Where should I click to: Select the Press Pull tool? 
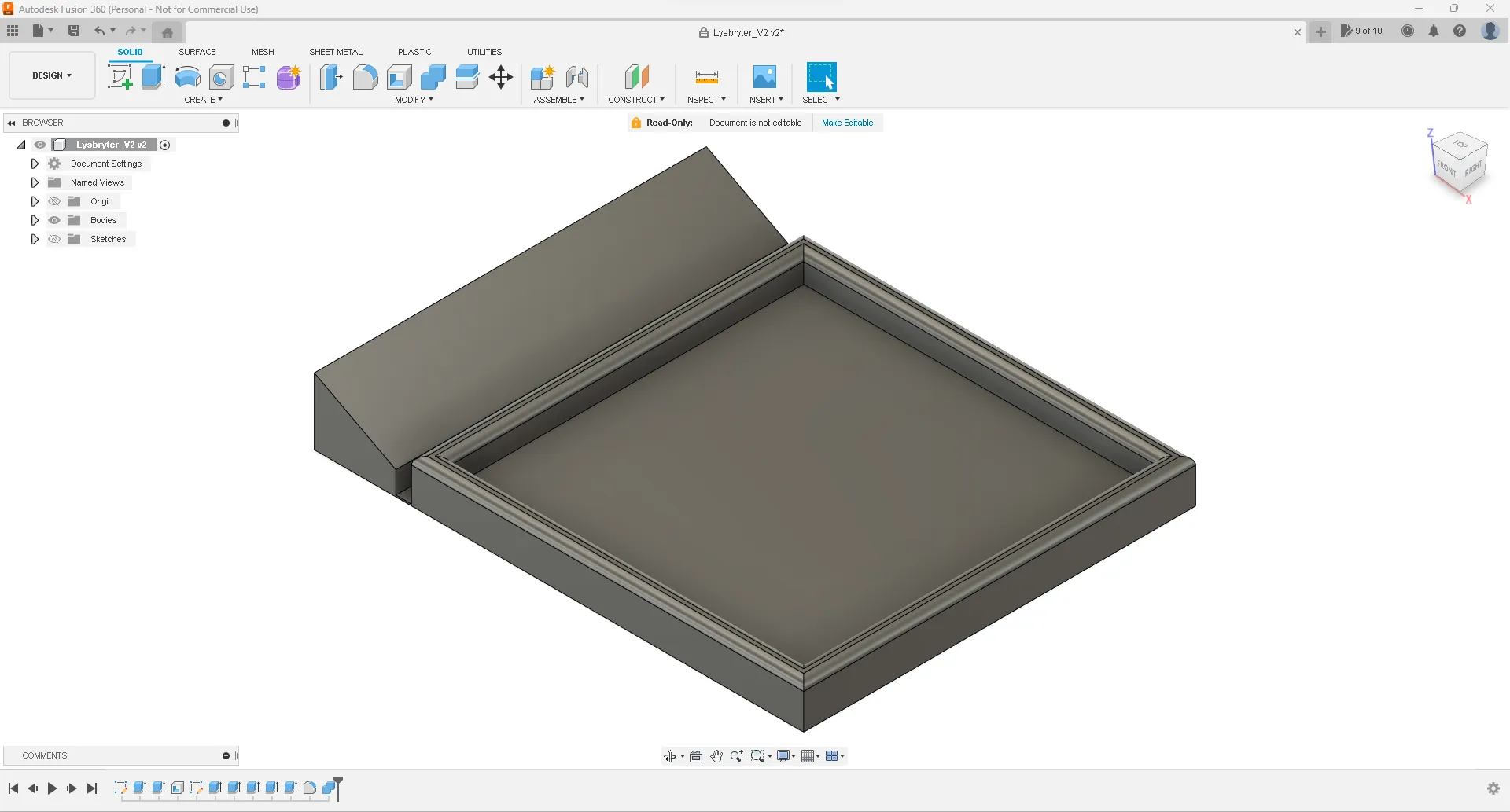click(x=331, y=77)
